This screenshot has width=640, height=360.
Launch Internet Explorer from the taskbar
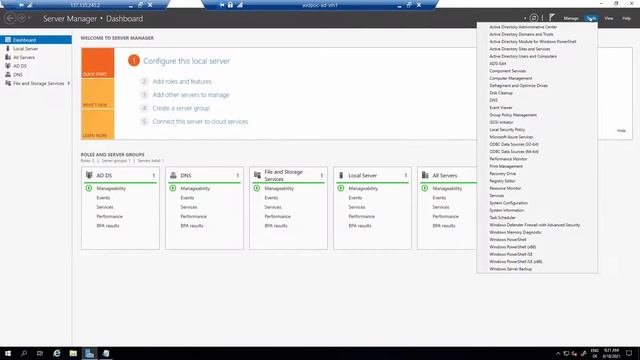coord(57,353)
